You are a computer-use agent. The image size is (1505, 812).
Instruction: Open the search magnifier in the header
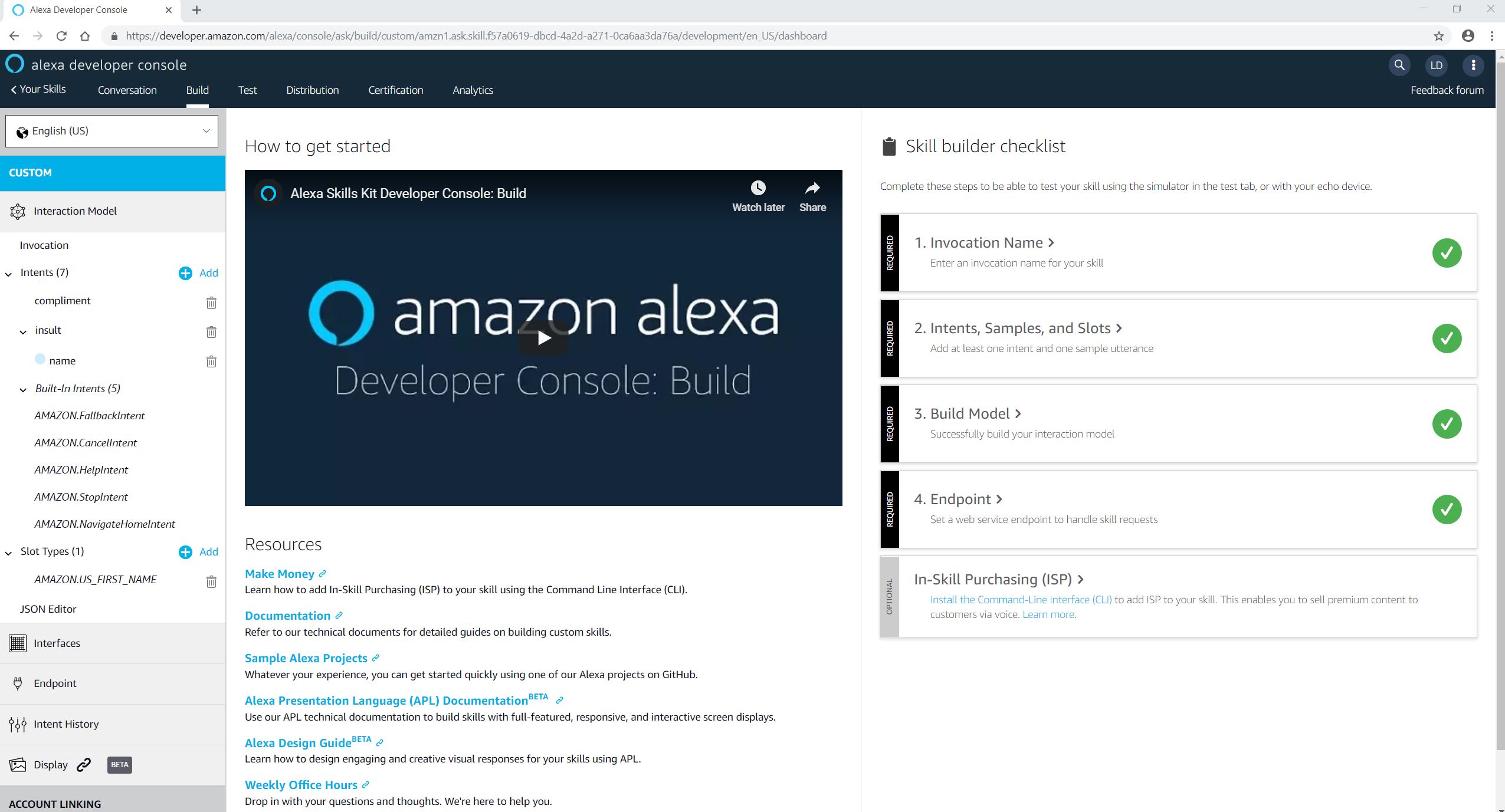[x=1399, y=65]
